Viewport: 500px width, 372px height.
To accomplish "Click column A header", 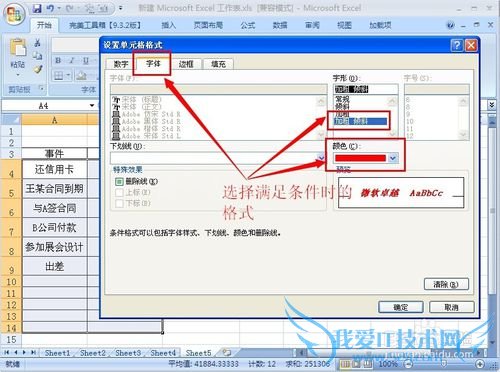I will [x=54, y=120].
